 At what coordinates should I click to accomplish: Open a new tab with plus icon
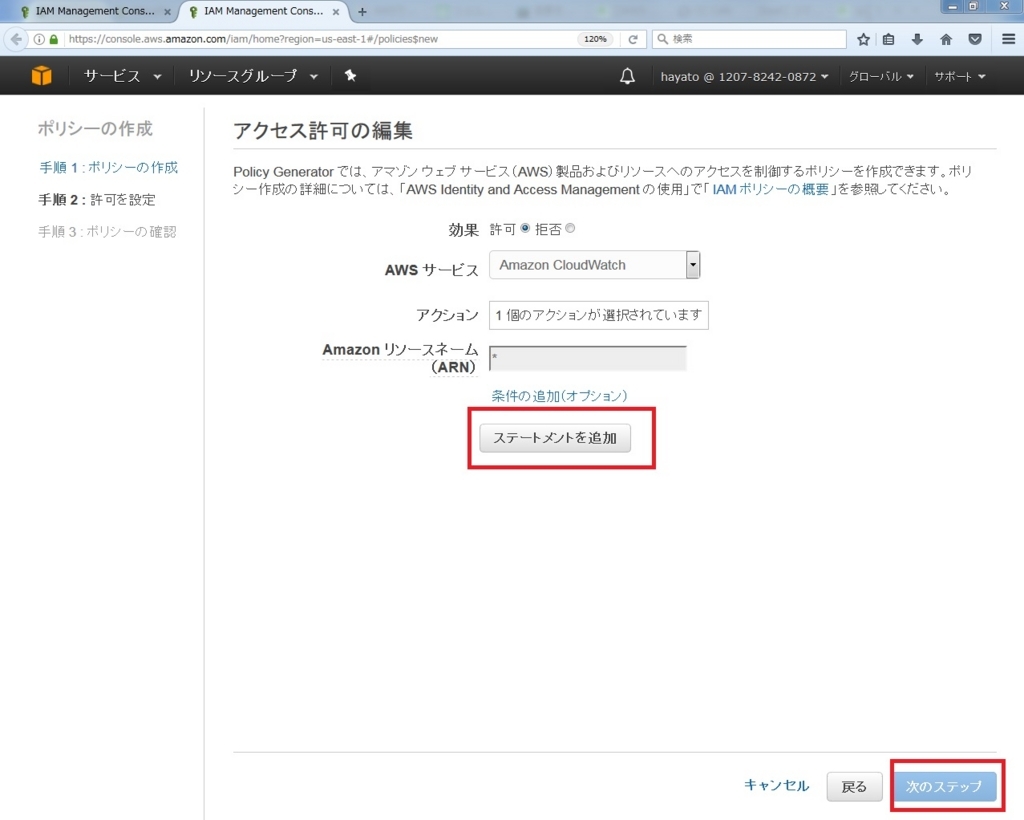[x=362, y=12]
